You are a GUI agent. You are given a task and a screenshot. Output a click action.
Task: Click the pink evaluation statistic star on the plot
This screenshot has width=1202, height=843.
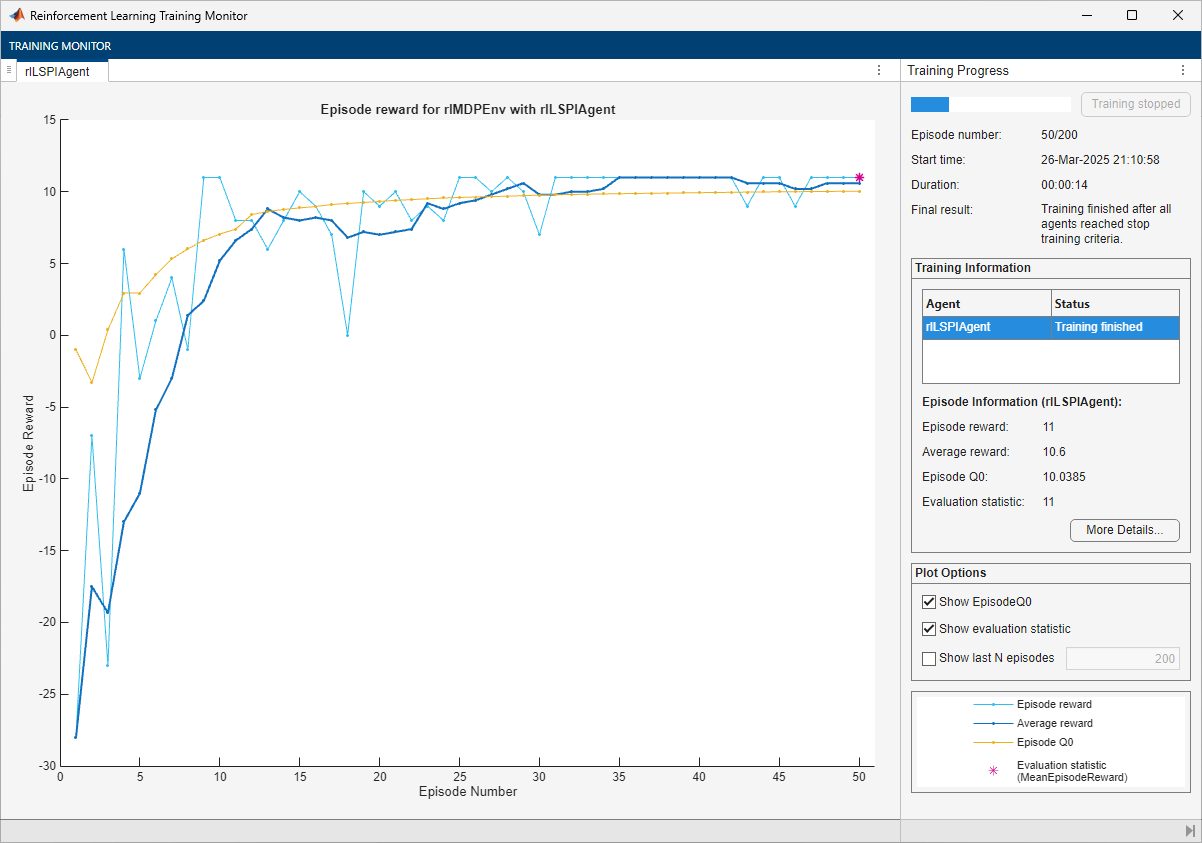pyautogui.click(x=859, y=177)
